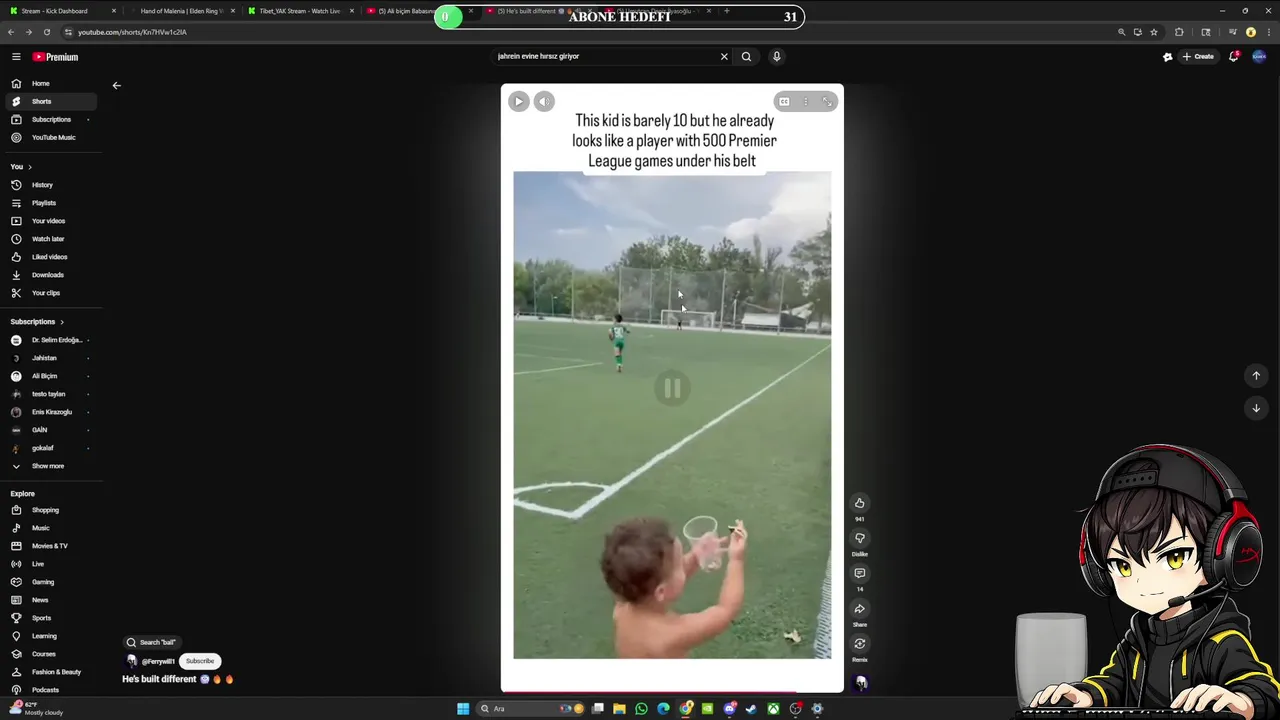Dislike the Short with thumbs down
The height and width of the screenshot is (720, 1280).
859,538
